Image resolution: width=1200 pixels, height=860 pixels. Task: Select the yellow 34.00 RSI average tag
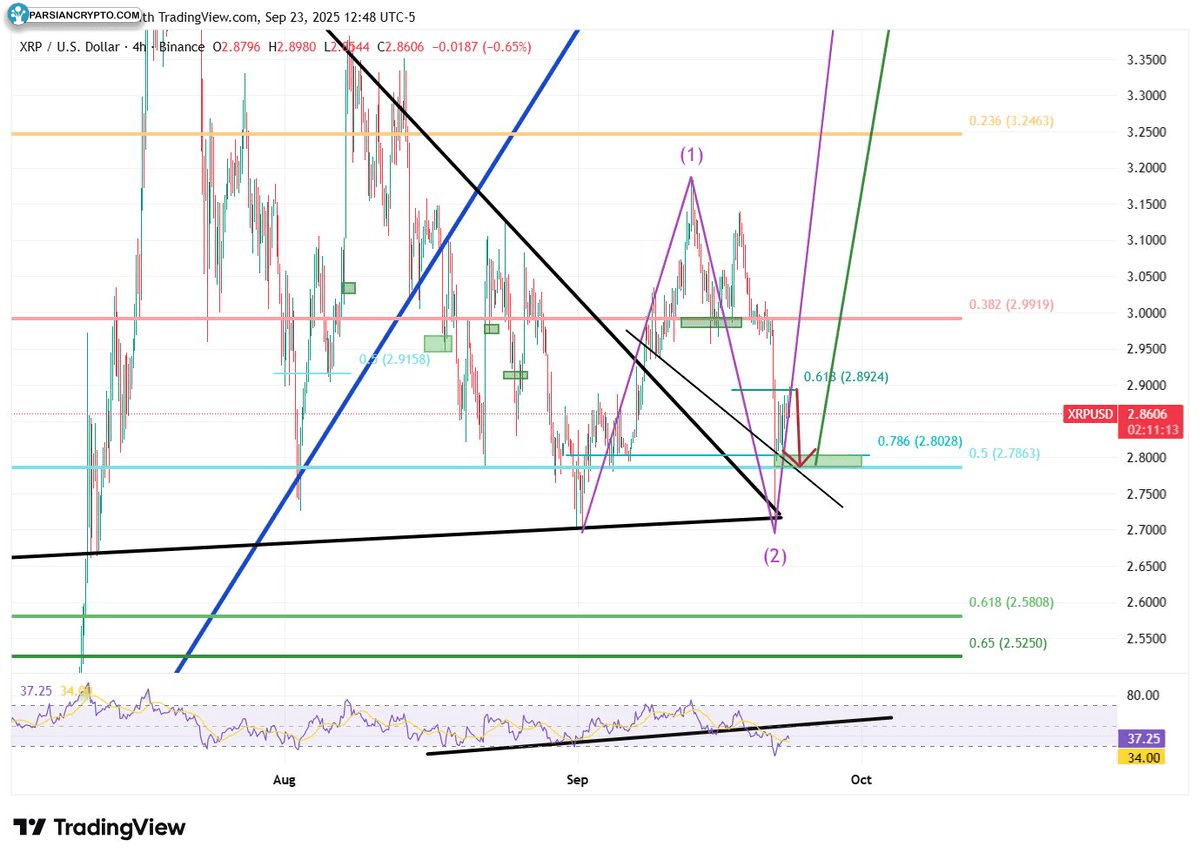point(1140,757)
